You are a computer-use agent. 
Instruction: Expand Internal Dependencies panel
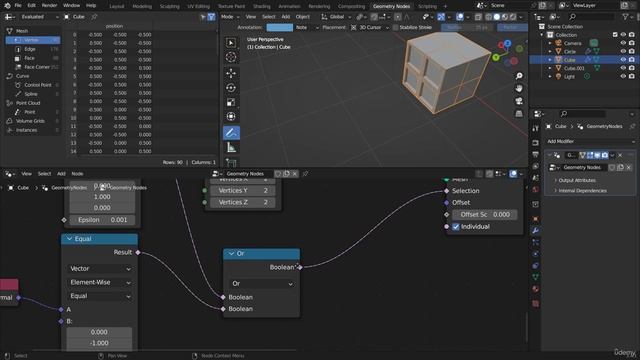(582, 191)
